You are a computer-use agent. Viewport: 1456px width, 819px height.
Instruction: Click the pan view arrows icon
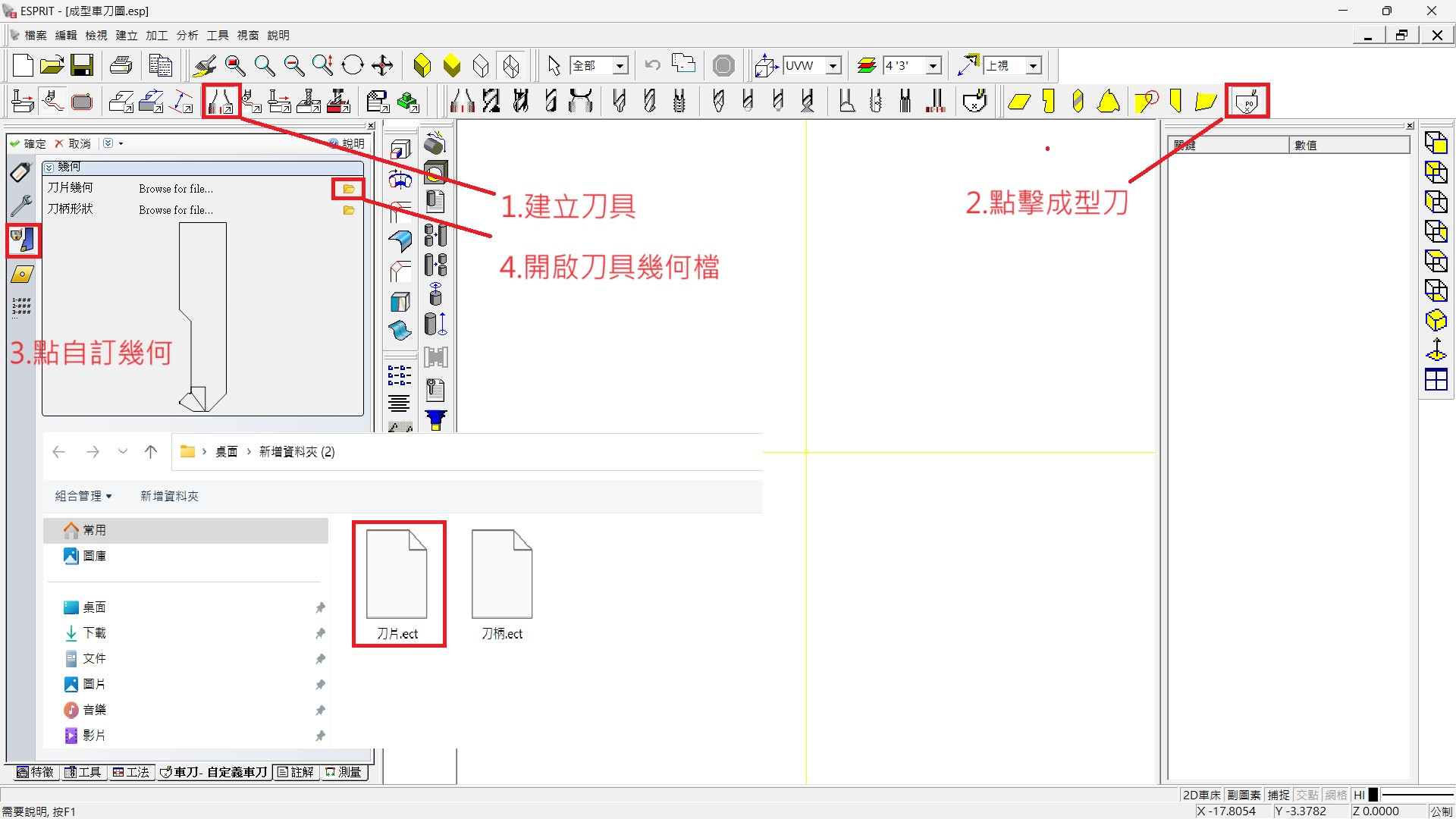[382, 66]
